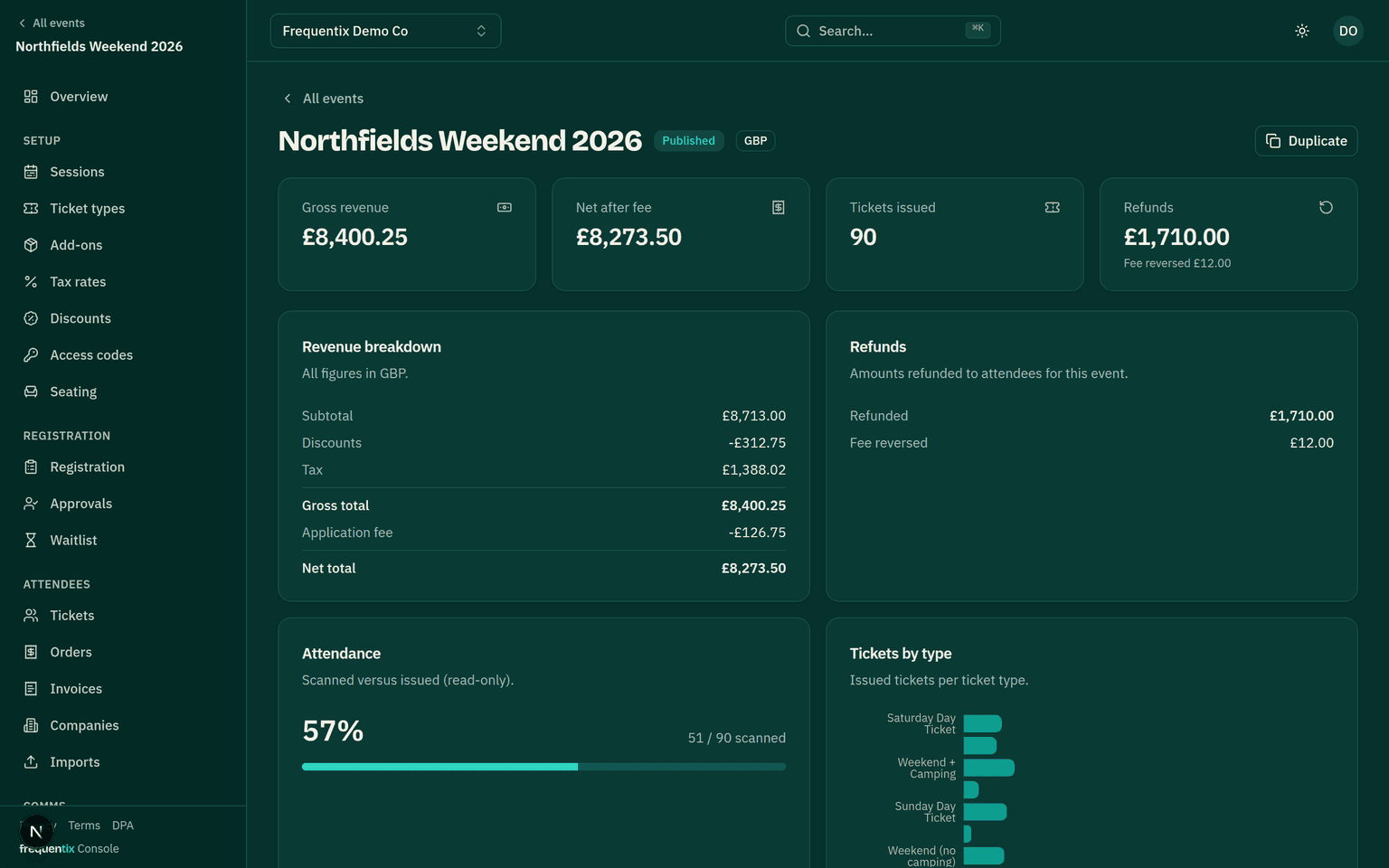Click the Net total value £8,273.50
Screen dimensions: 1389x868
pos(753,568)
